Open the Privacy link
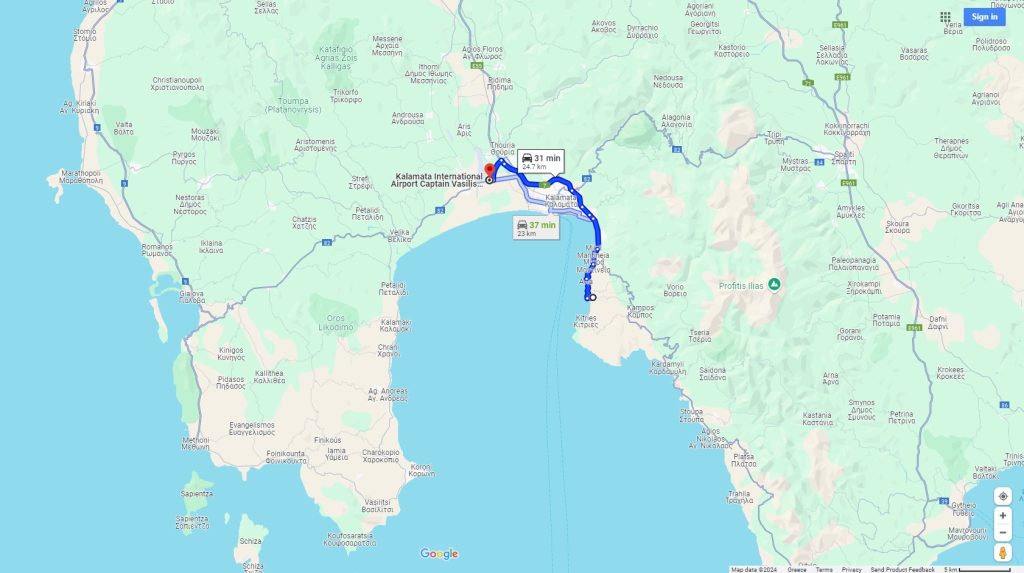This screenshot has height=573, width=1024. tap(852, 570)
